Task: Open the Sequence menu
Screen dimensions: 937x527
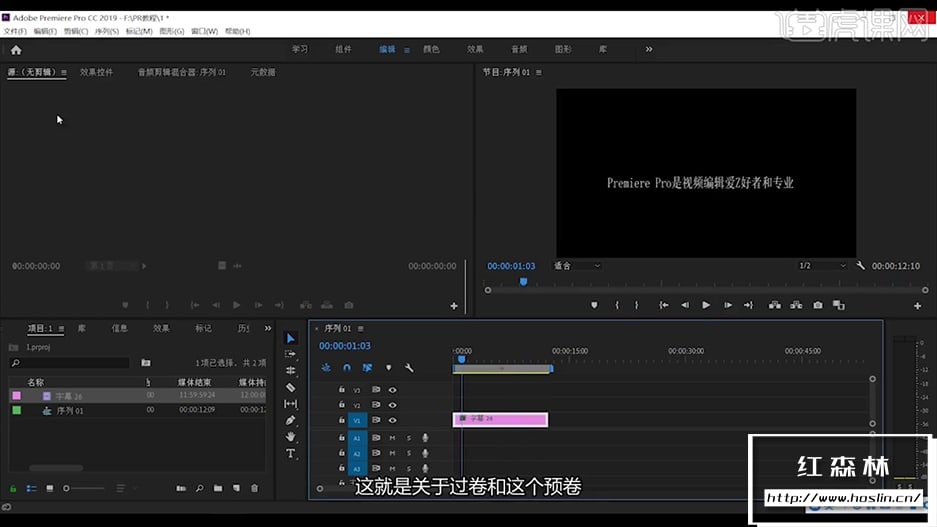Action: click(107, 31)
